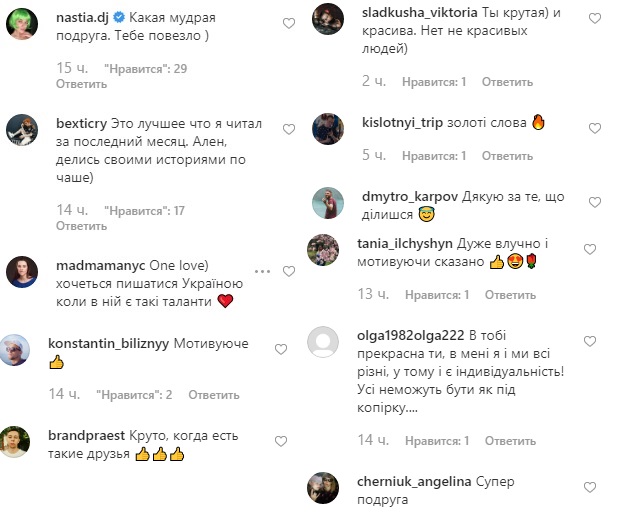
Task: Like nastia.dj's comment with heart icon
Action: coord(289,23)
